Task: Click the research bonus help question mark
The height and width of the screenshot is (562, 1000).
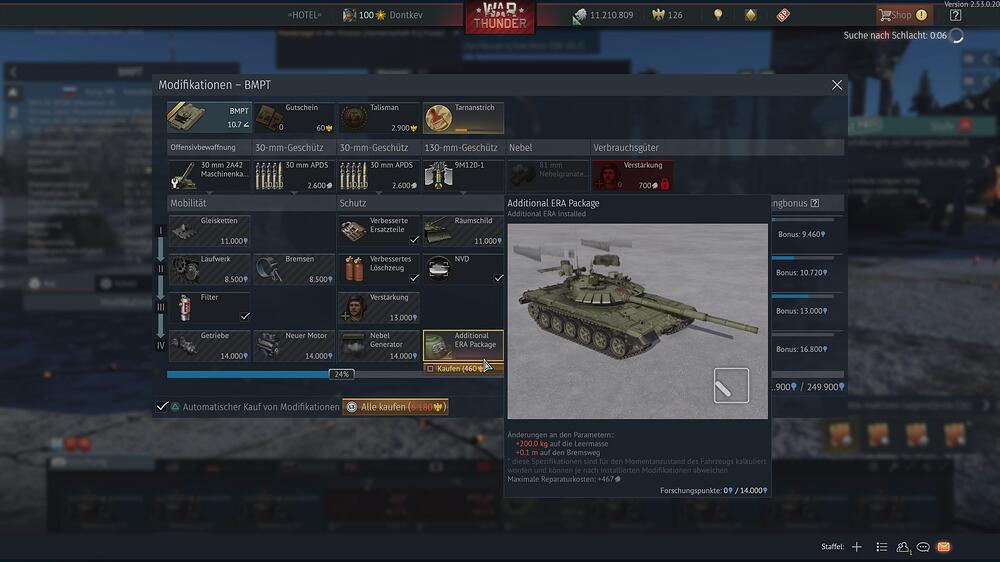Action: [814, 203]
